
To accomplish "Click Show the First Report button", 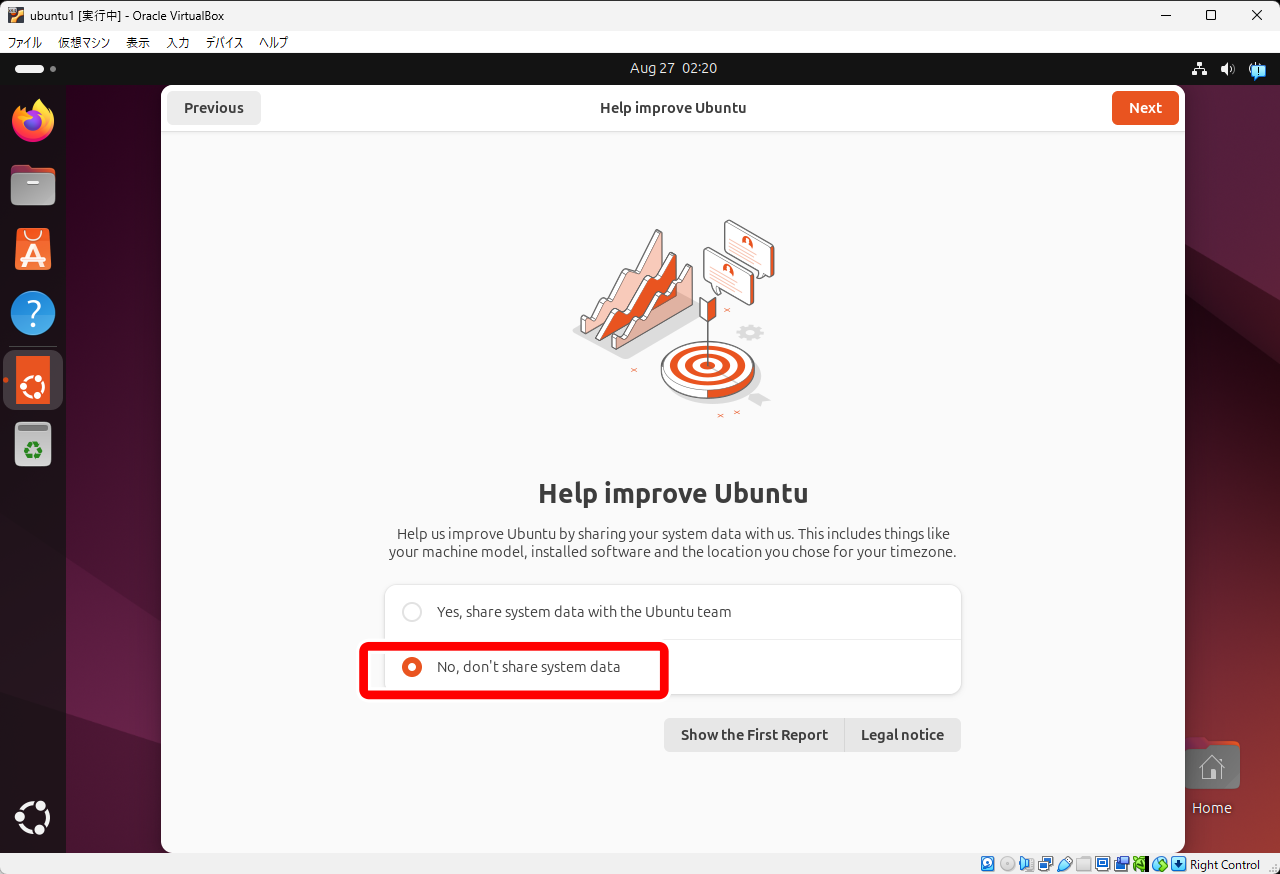I will pos(754,735).
